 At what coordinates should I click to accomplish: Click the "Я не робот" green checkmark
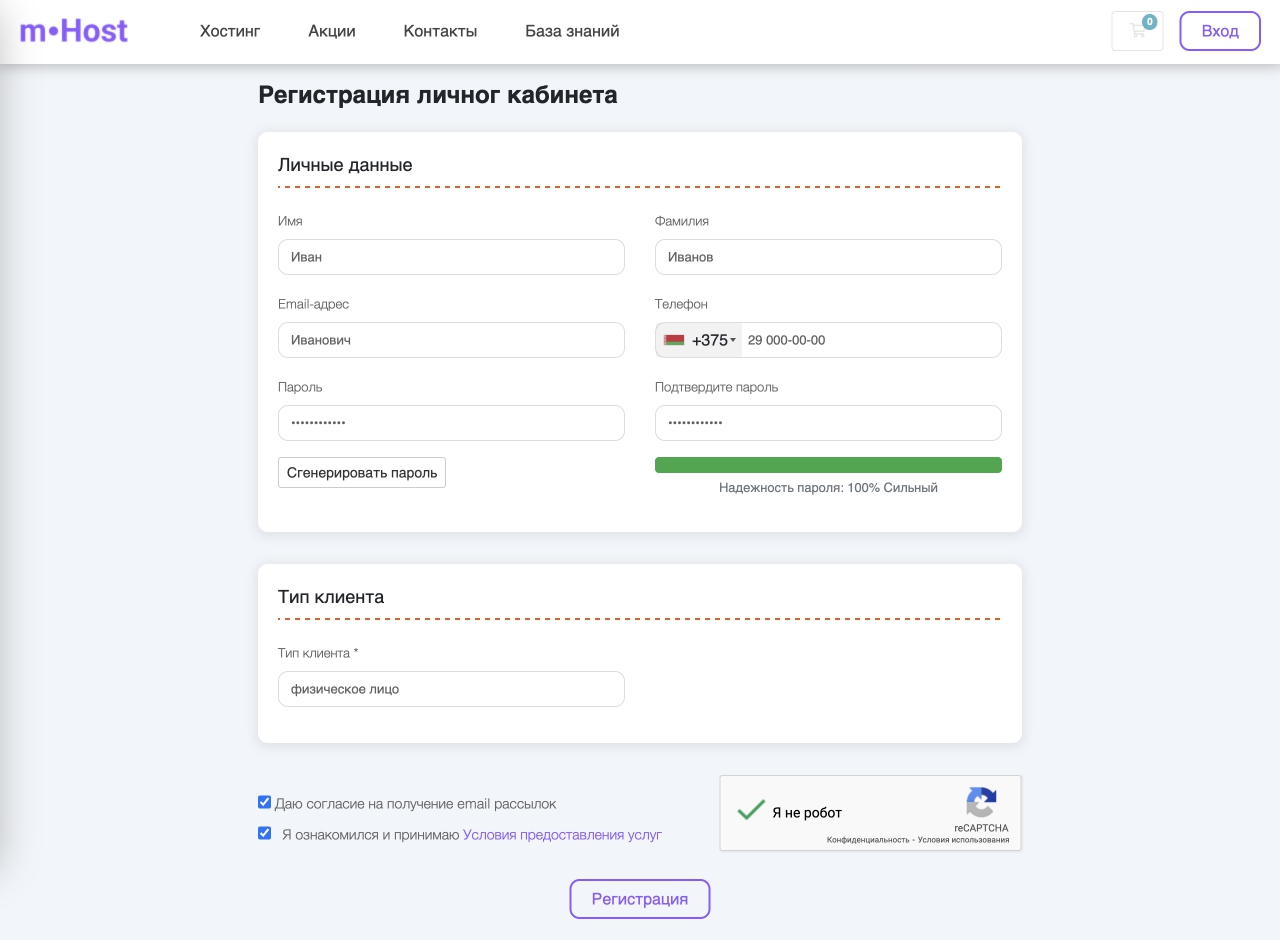click(x=751, y=811)
